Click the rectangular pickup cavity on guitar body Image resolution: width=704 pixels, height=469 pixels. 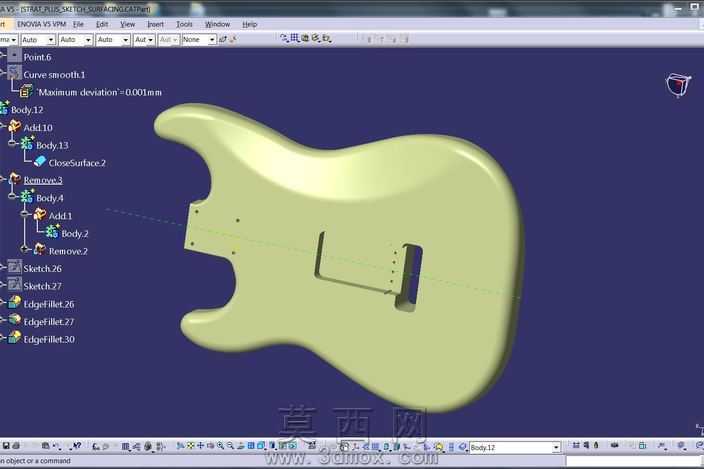click(x=409, y=278)
